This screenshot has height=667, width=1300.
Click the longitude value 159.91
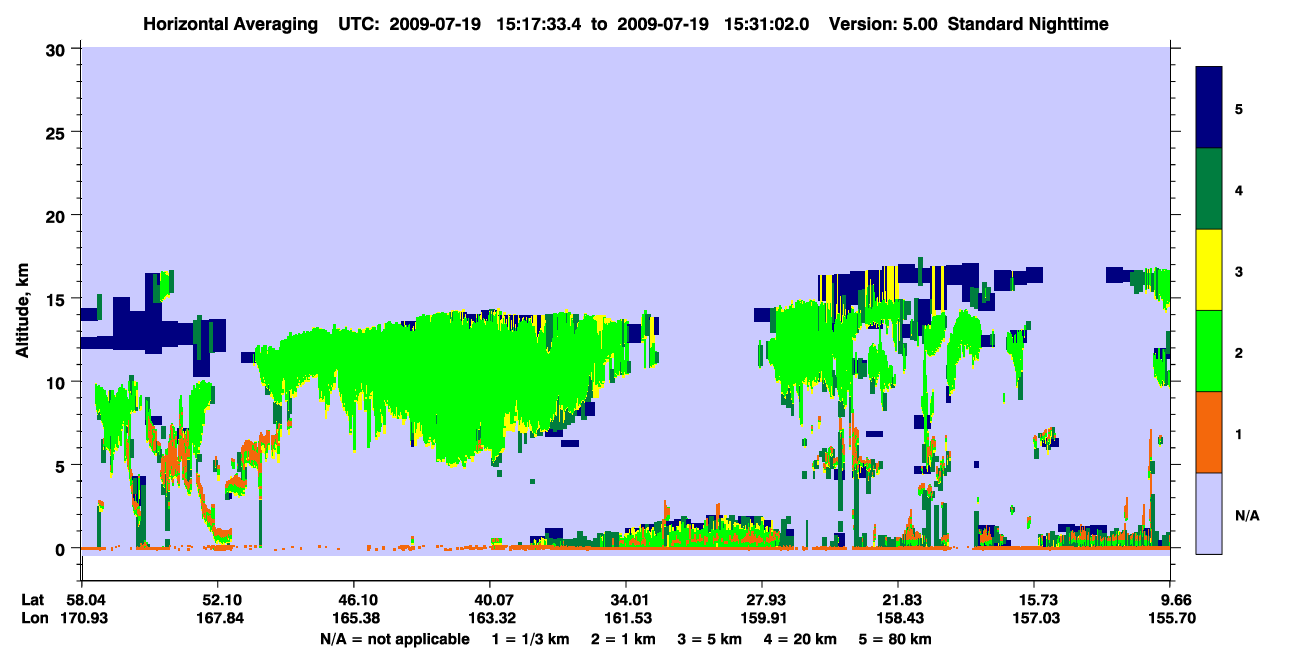pos(763,618)
